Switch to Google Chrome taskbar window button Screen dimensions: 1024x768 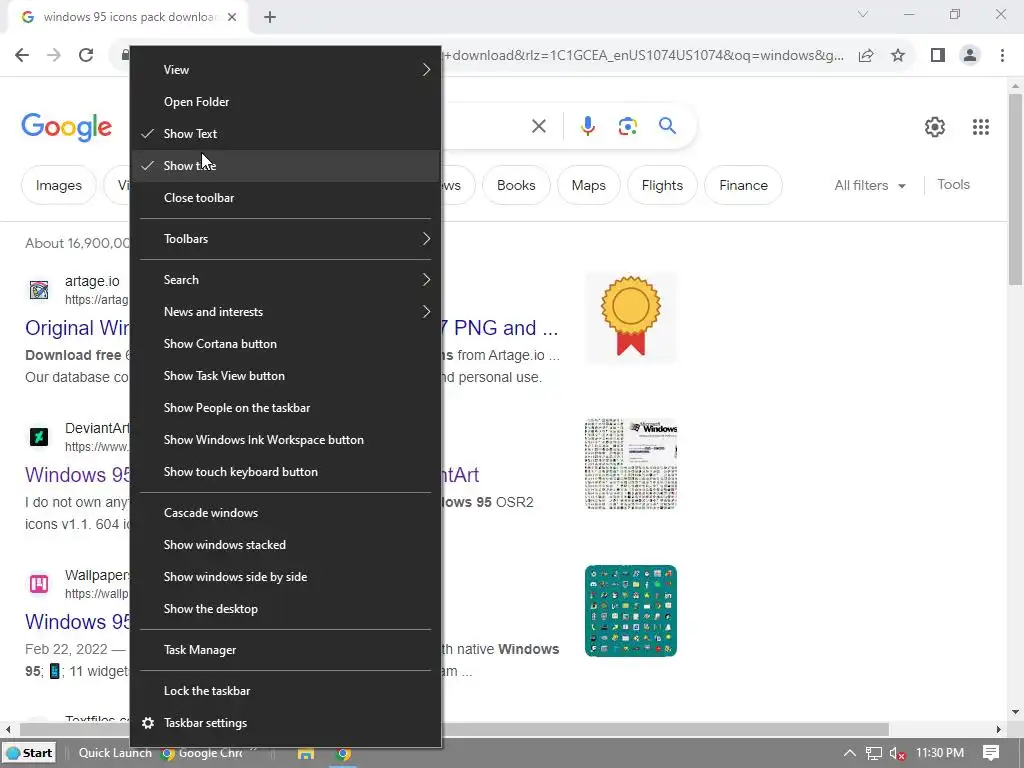pos(202,753)
